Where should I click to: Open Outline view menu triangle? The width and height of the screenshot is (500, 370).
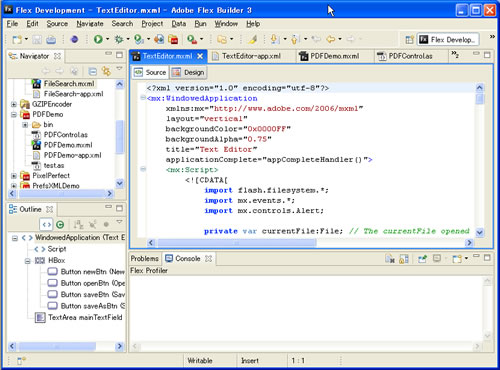[x=119, y=222]
